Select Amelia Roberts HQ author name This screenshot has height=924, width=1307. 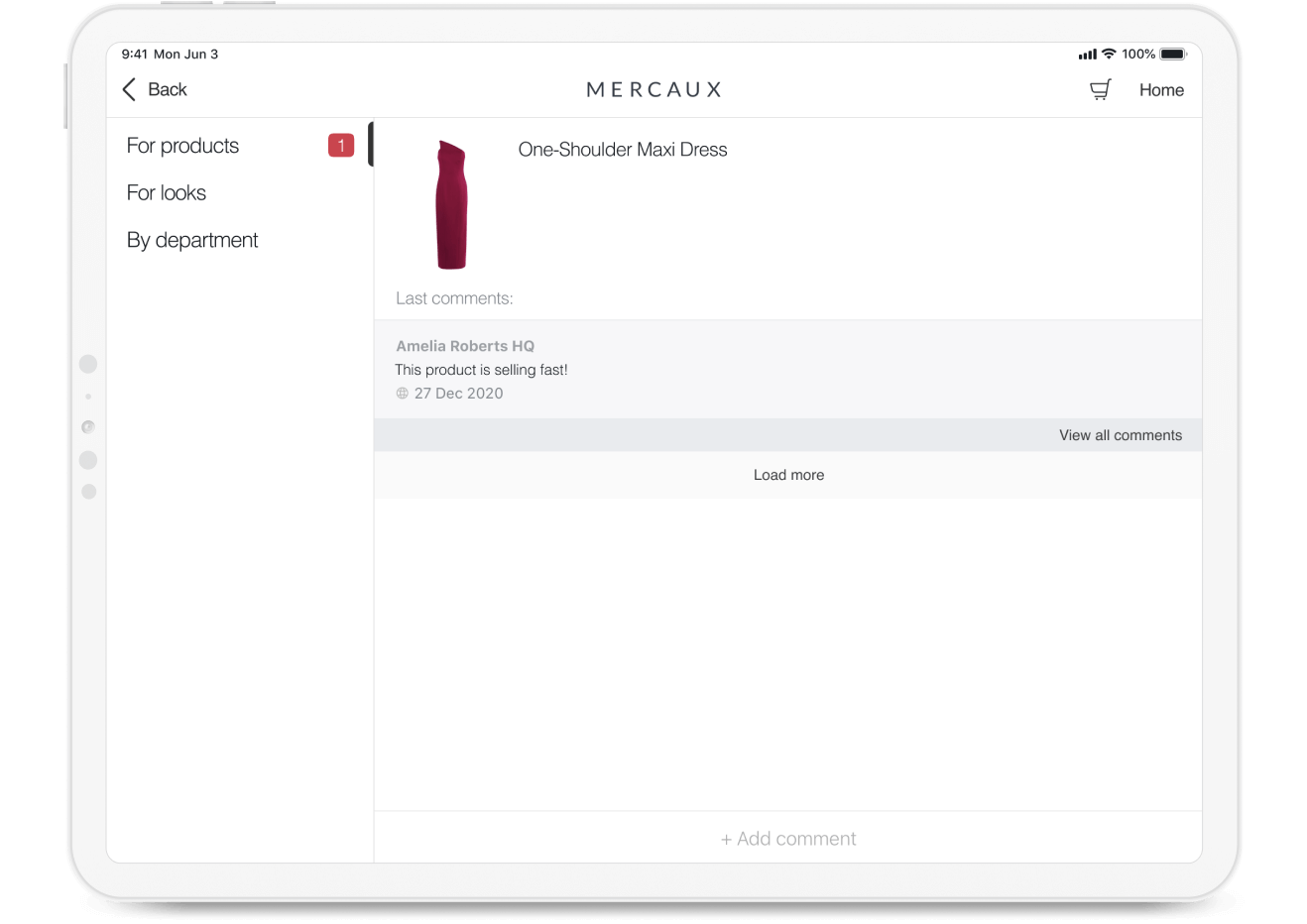point(465,346)
